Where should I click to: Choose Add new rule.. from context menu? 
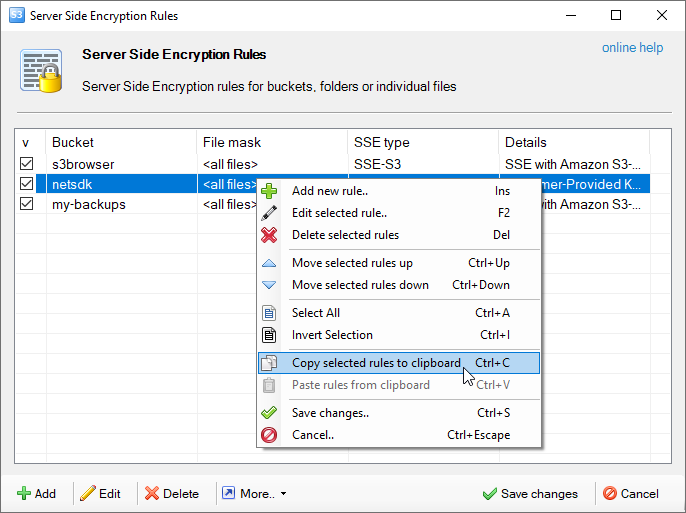pos(399,191)
